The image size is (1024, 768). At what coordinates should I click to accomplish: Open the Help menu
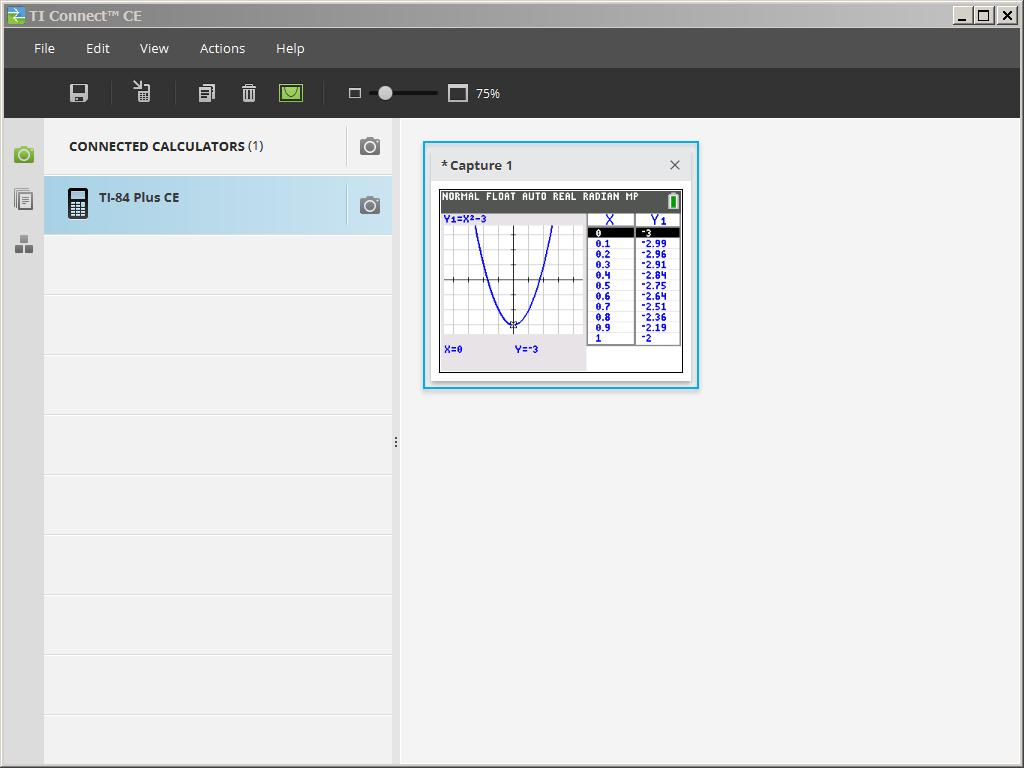tap(290, 48)
